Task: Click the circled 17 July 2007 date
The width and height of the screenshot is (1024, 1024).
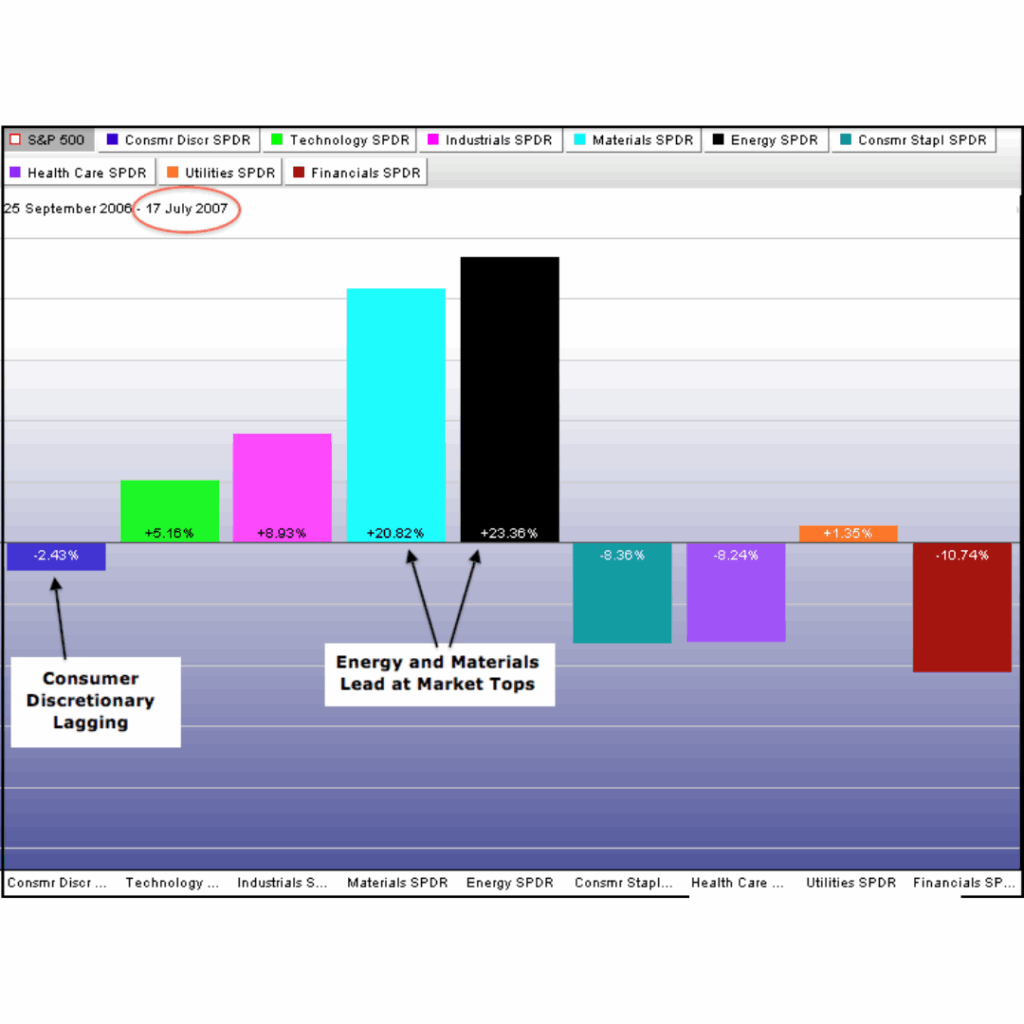Action: click(x=187, y=209)
